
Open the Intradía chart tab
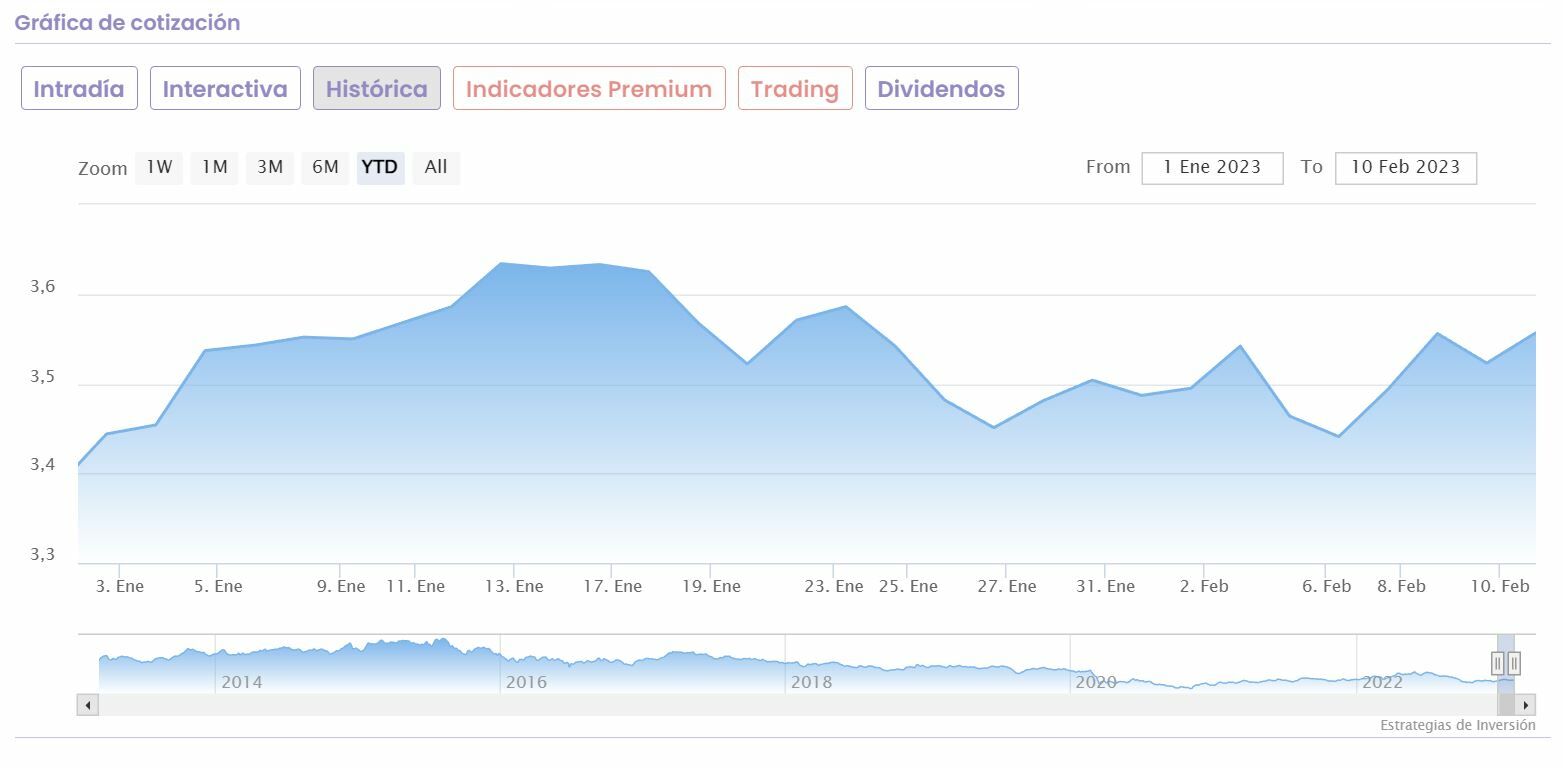pyautogui.click(x=79, y=88)
